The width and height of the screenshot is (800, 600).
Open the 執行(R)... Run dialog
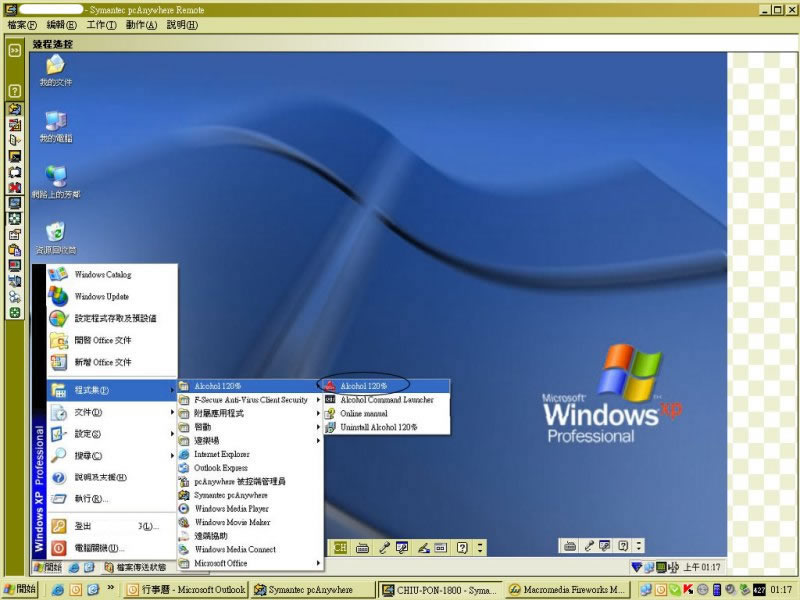click(112, 499)
